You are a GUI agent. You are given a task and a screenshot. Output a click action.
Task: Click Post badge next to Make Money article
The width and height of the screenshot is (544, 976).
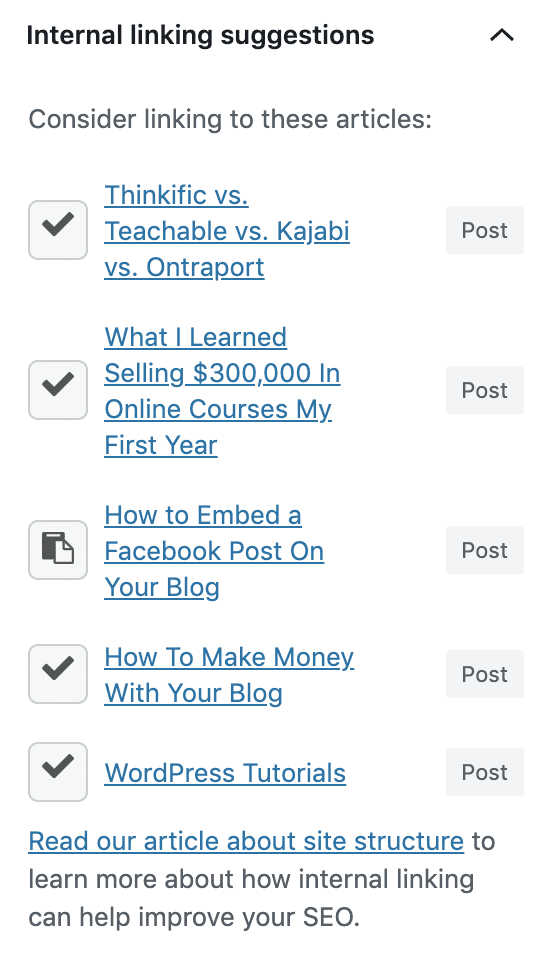[x=485, y=674]
